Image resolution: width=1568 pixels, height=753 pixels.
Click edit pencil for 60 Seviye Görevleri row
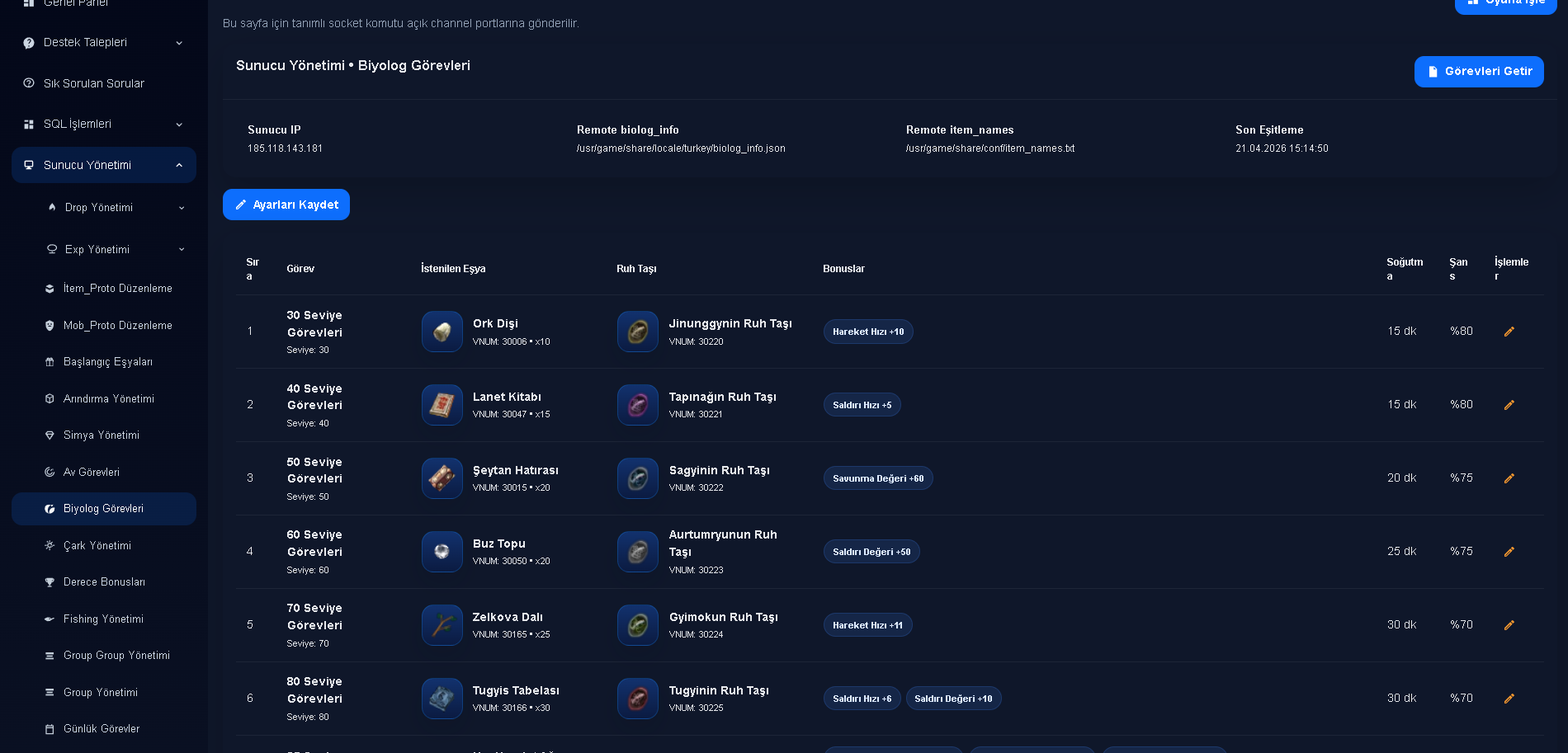(1509, 552)
